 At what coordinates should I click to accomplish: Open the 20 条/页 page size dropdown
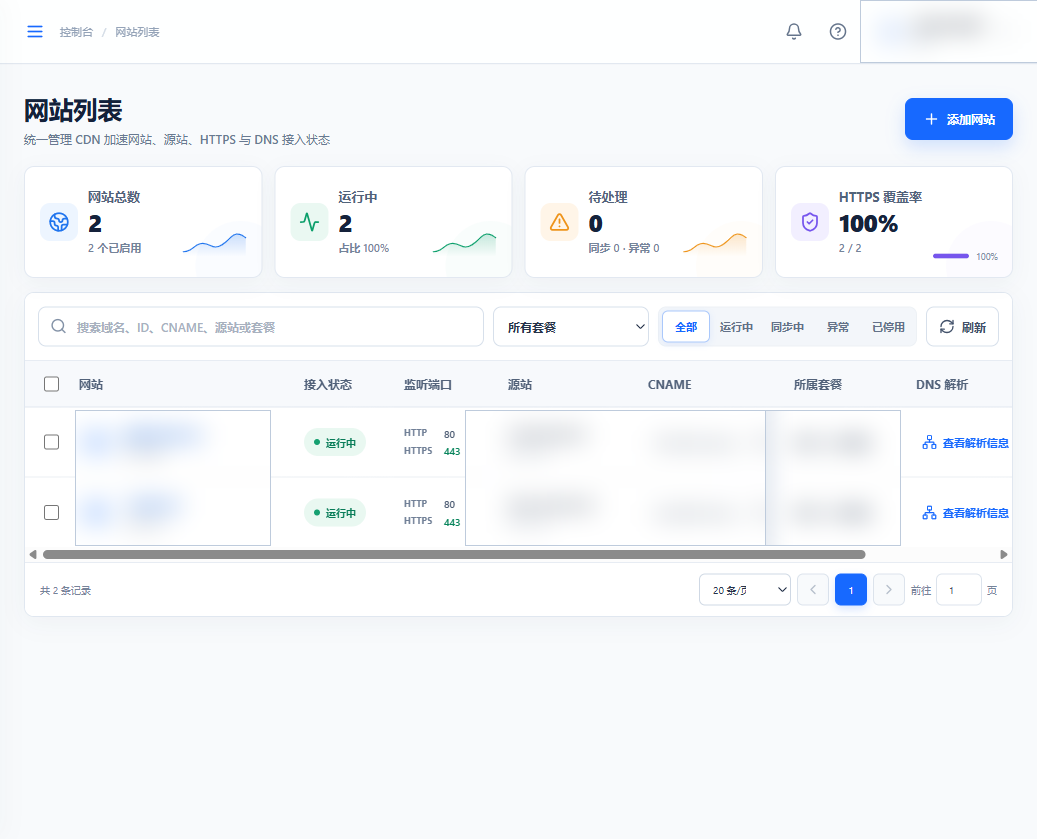(x=745, y=590)
